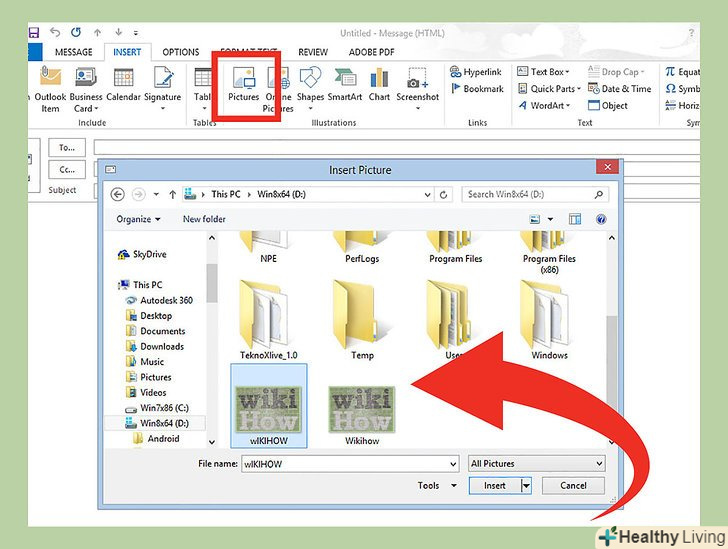Image resolution: width=728 pixels, height=549 pixels.
Task: Select Win7x86 (C:) drive
Action: [x=157, y=408]
